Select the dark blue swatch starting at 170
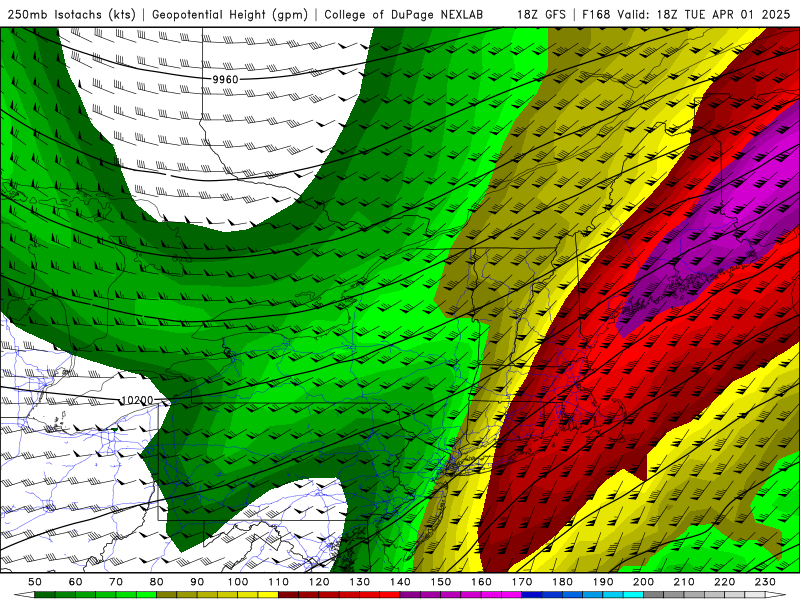The height and width of the screenshot is (600, 800). coord(532,595)
